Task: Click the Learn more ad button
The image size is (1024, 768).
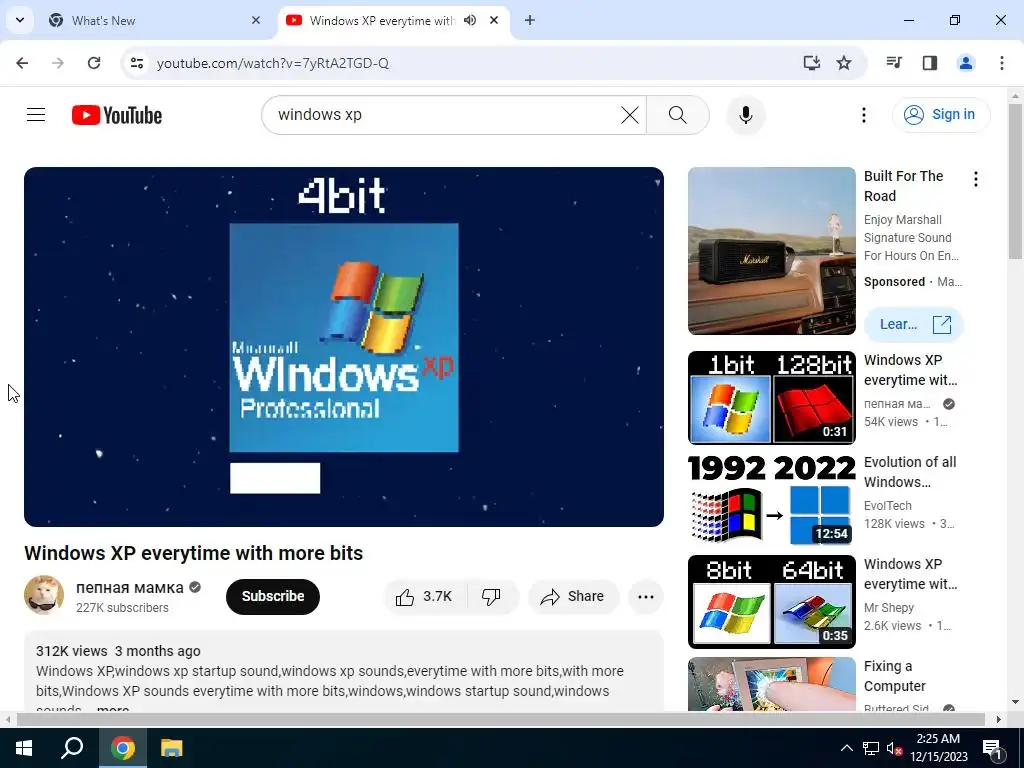Action: point(914,325)
